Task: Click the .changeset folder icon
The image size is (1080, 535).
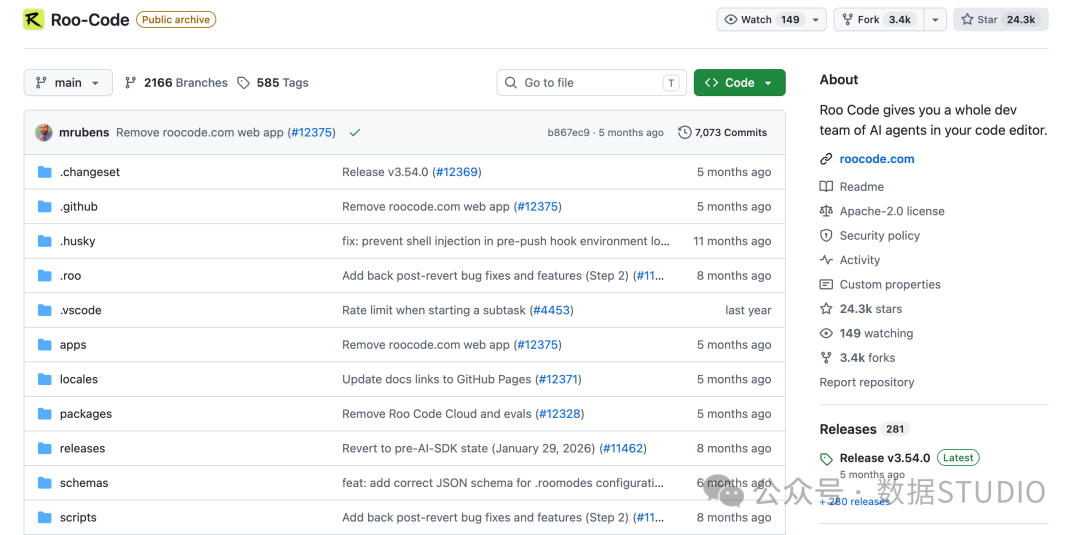Action: point(45,172)
